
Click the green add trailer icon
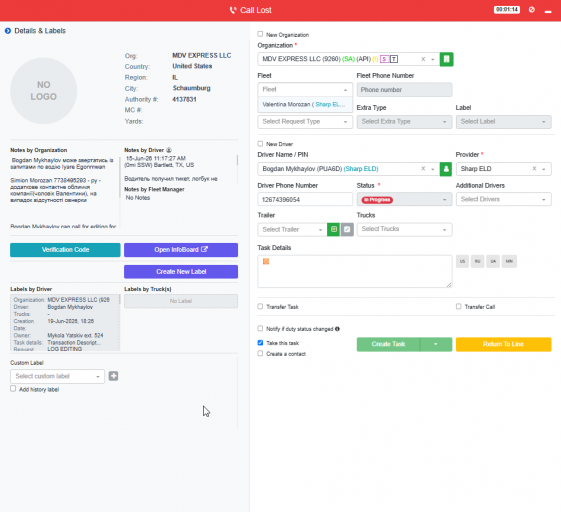333,229
